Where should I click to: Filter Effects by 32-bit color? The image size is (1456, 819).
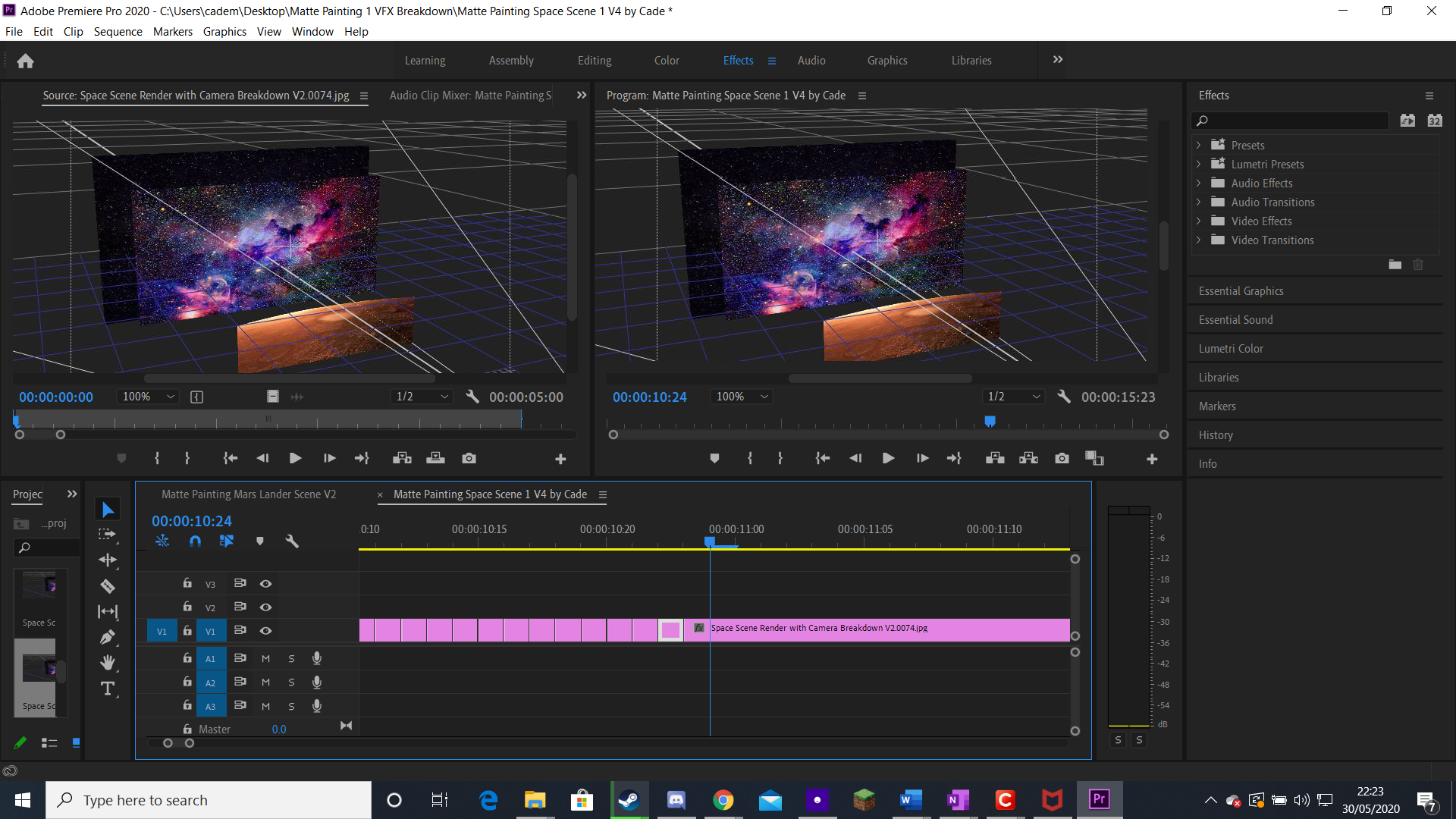(x=1435, y=121)
